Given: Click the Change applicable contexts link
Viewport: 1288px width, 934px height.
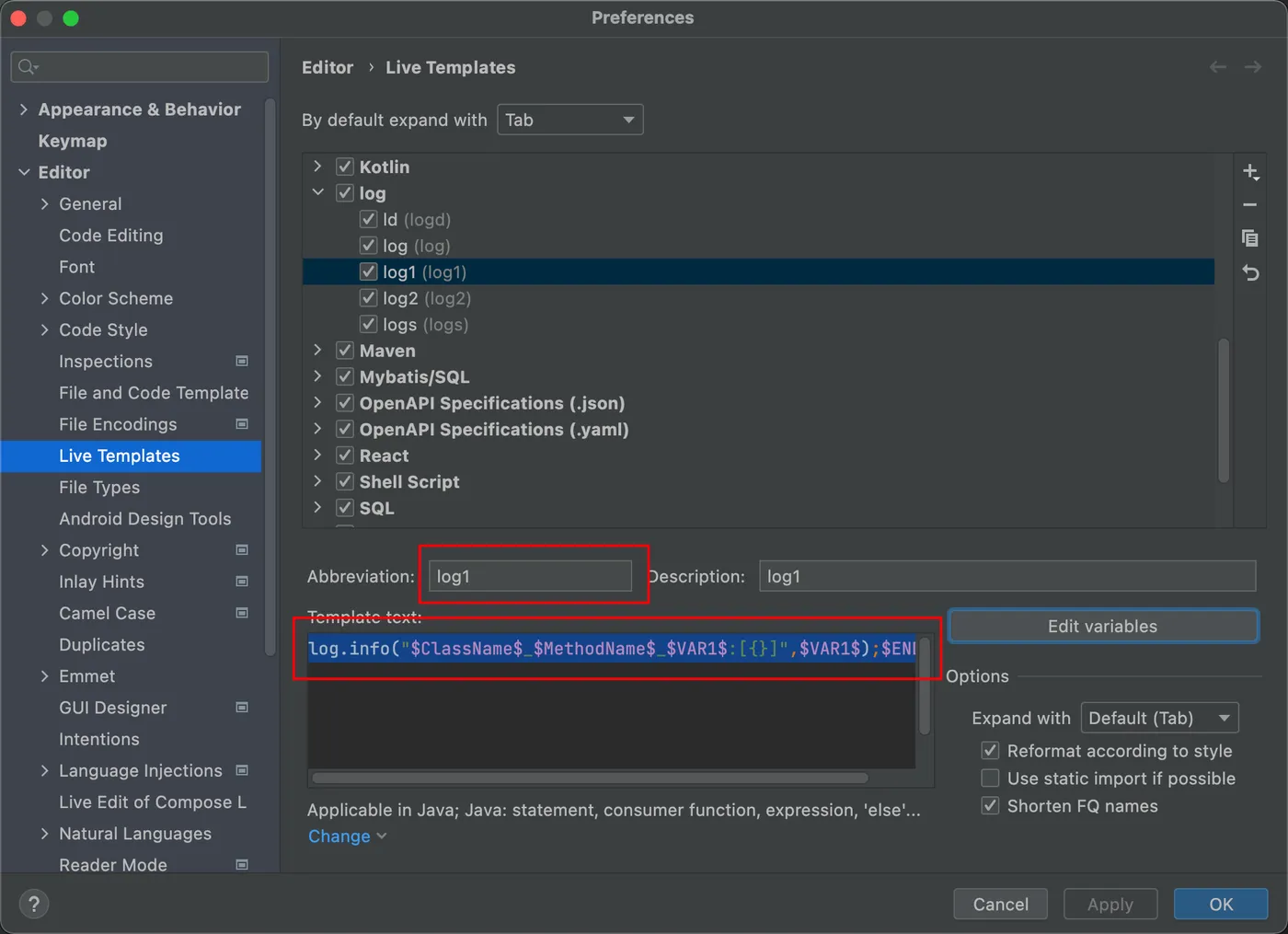Looking at the screenshot, I should coord(347,836).
